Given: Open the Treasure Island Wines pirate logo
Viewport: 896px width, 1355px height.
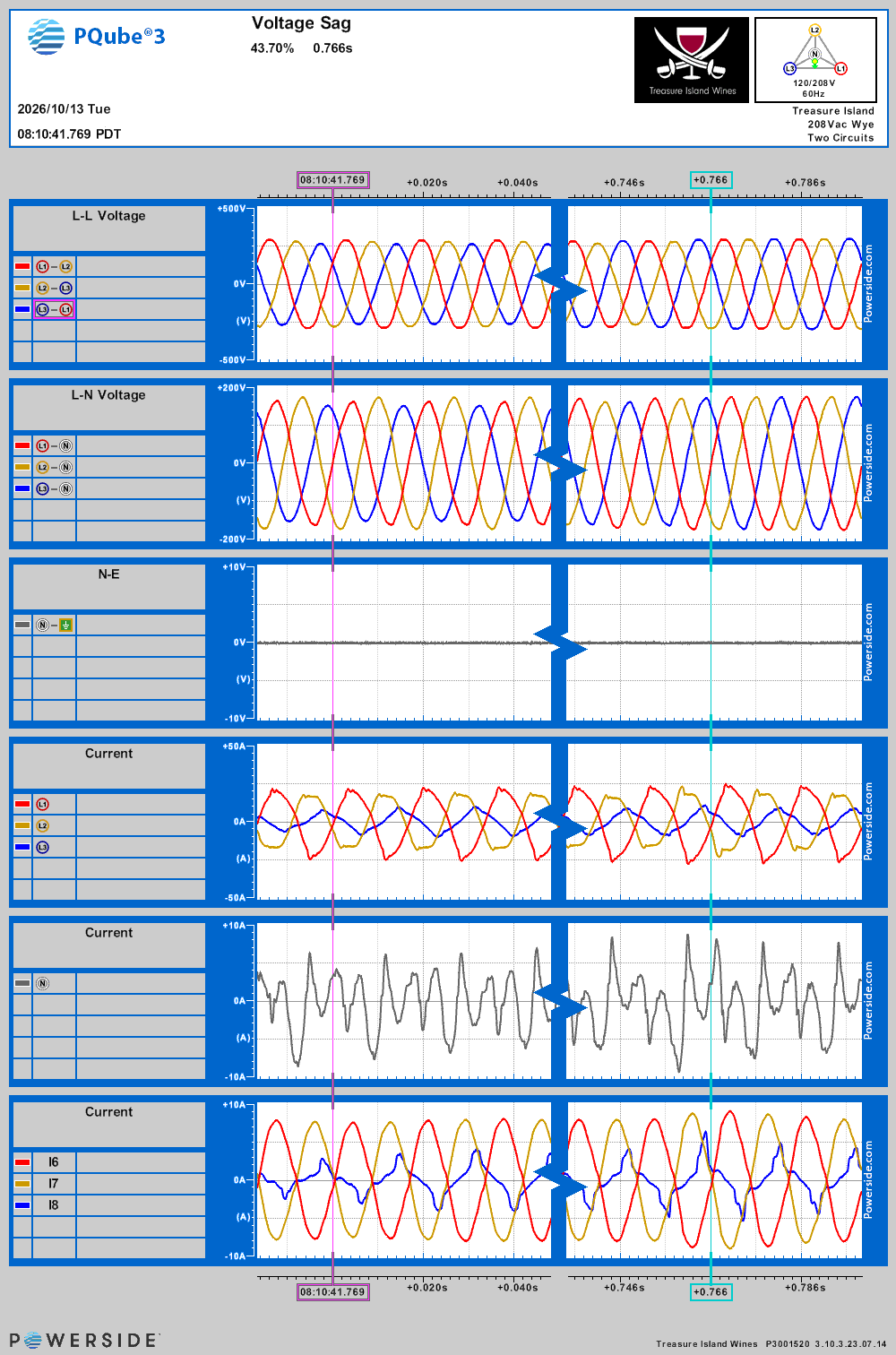Looking at the screenshot, I should (692, 60).
